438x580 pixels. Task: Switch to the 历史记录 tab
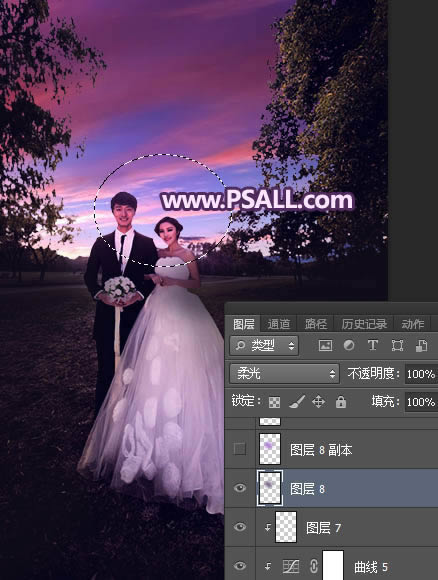click(x=364, y=324)
